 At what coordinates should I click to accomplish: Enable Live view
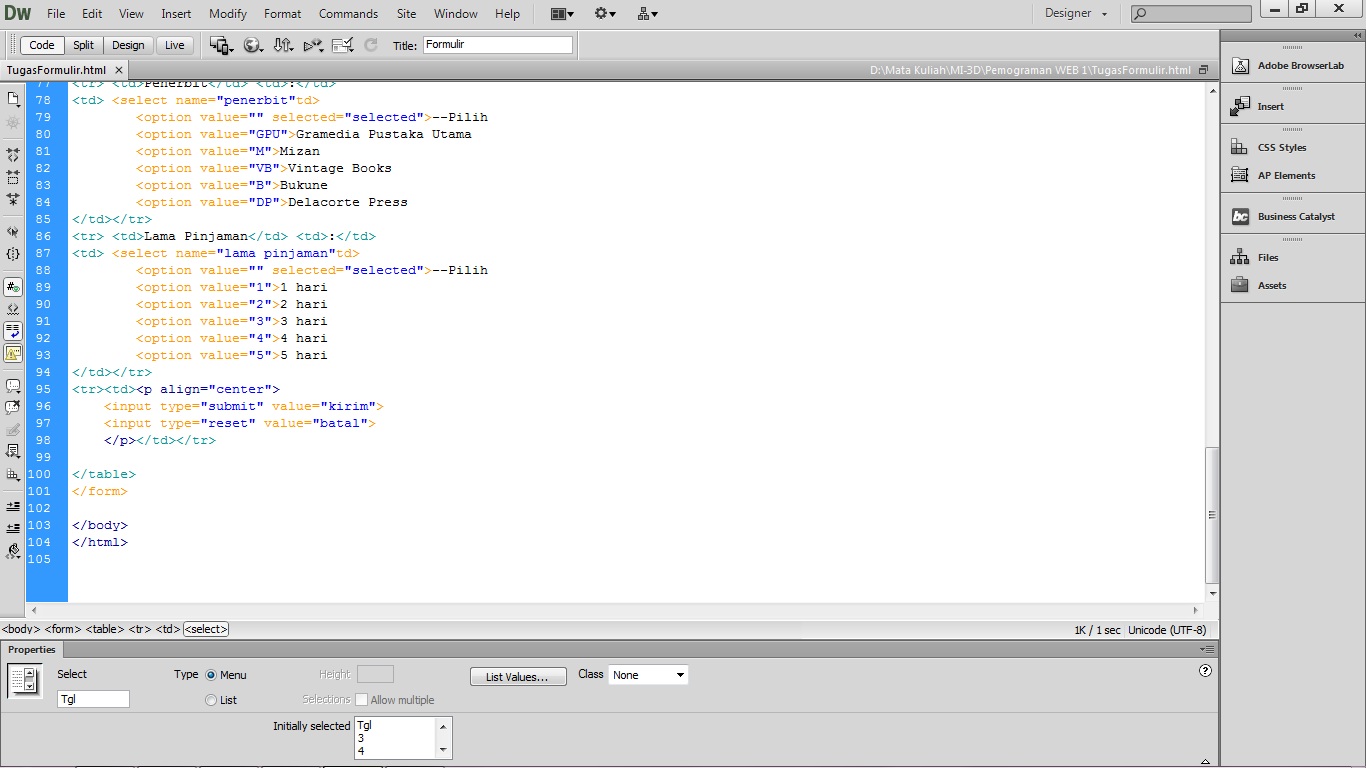[x=175, y=45]
